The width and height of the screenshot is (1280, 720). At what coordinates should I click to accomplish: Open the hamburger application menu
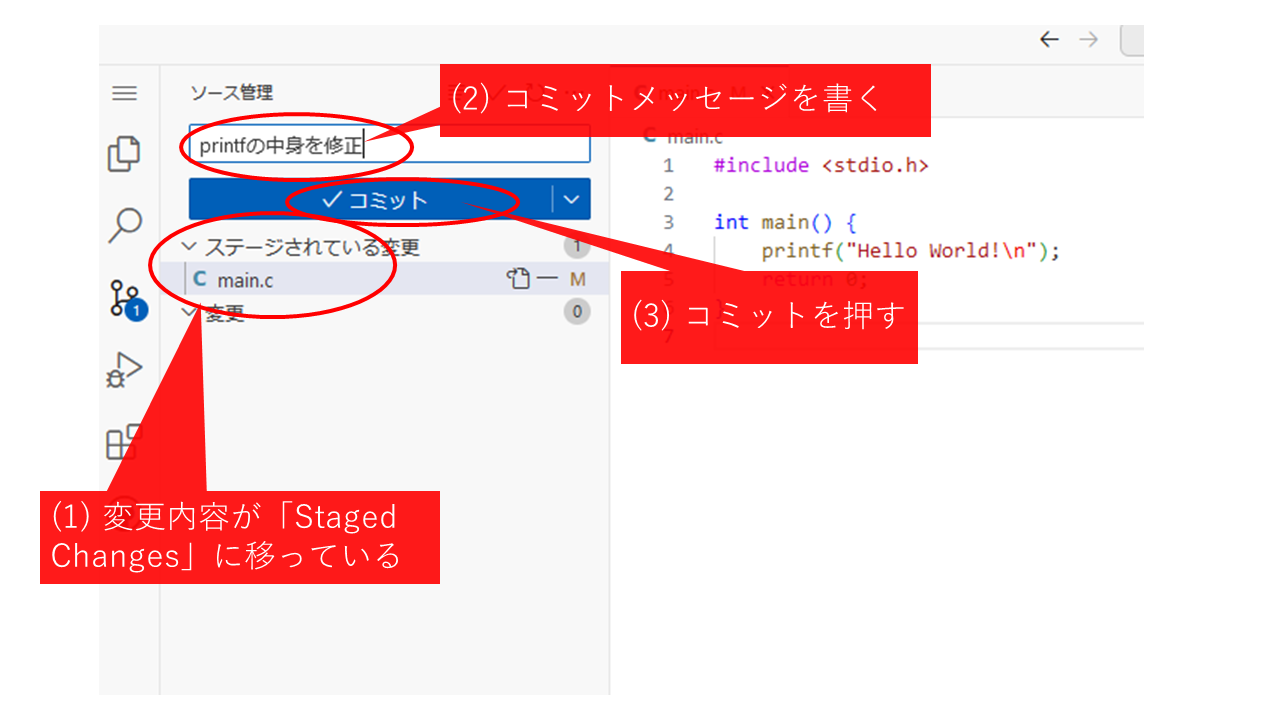coord(124,93)
